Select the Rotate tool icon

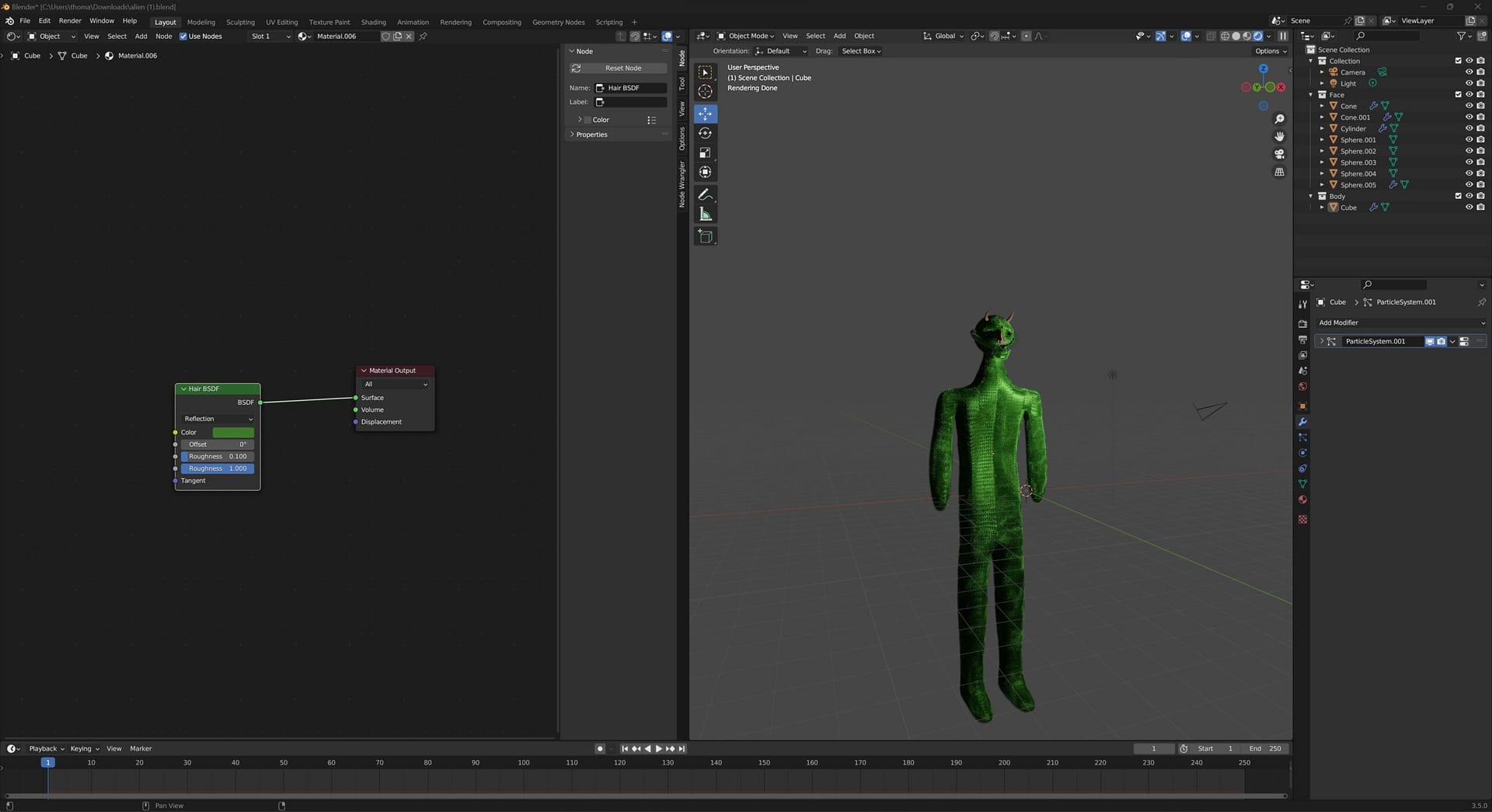click(x=705, y=134)
